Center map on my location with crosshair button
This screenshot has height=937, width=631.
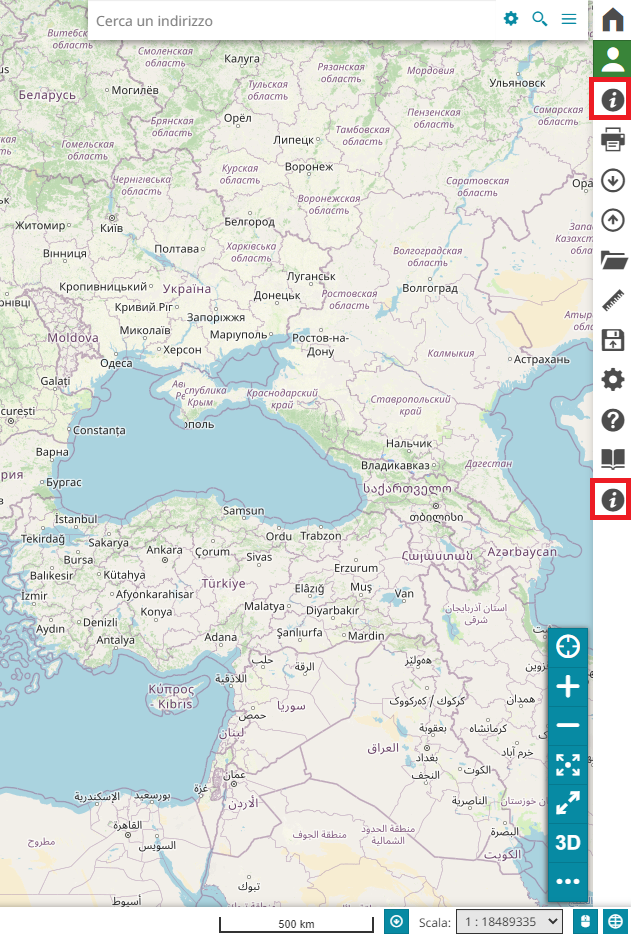coord(568,647)
